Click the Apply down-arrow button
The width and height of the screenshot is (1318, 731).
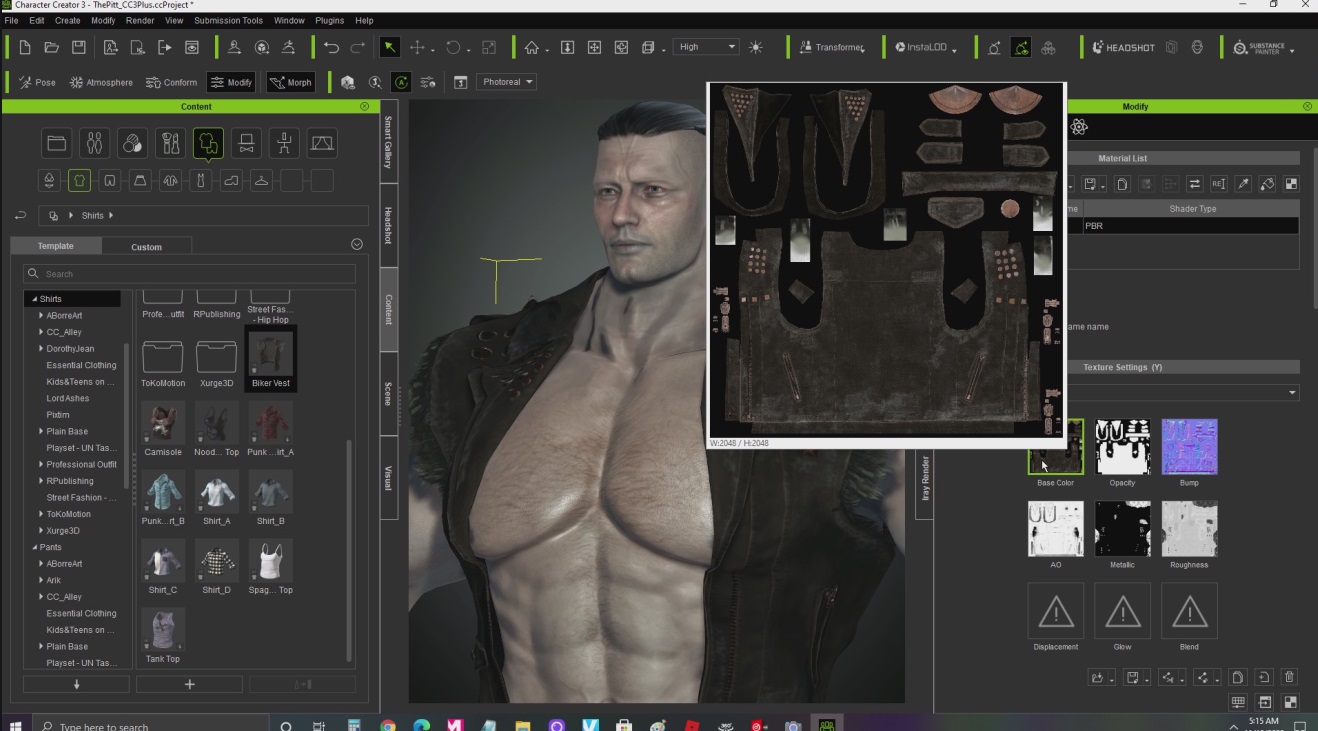(76, 684)
